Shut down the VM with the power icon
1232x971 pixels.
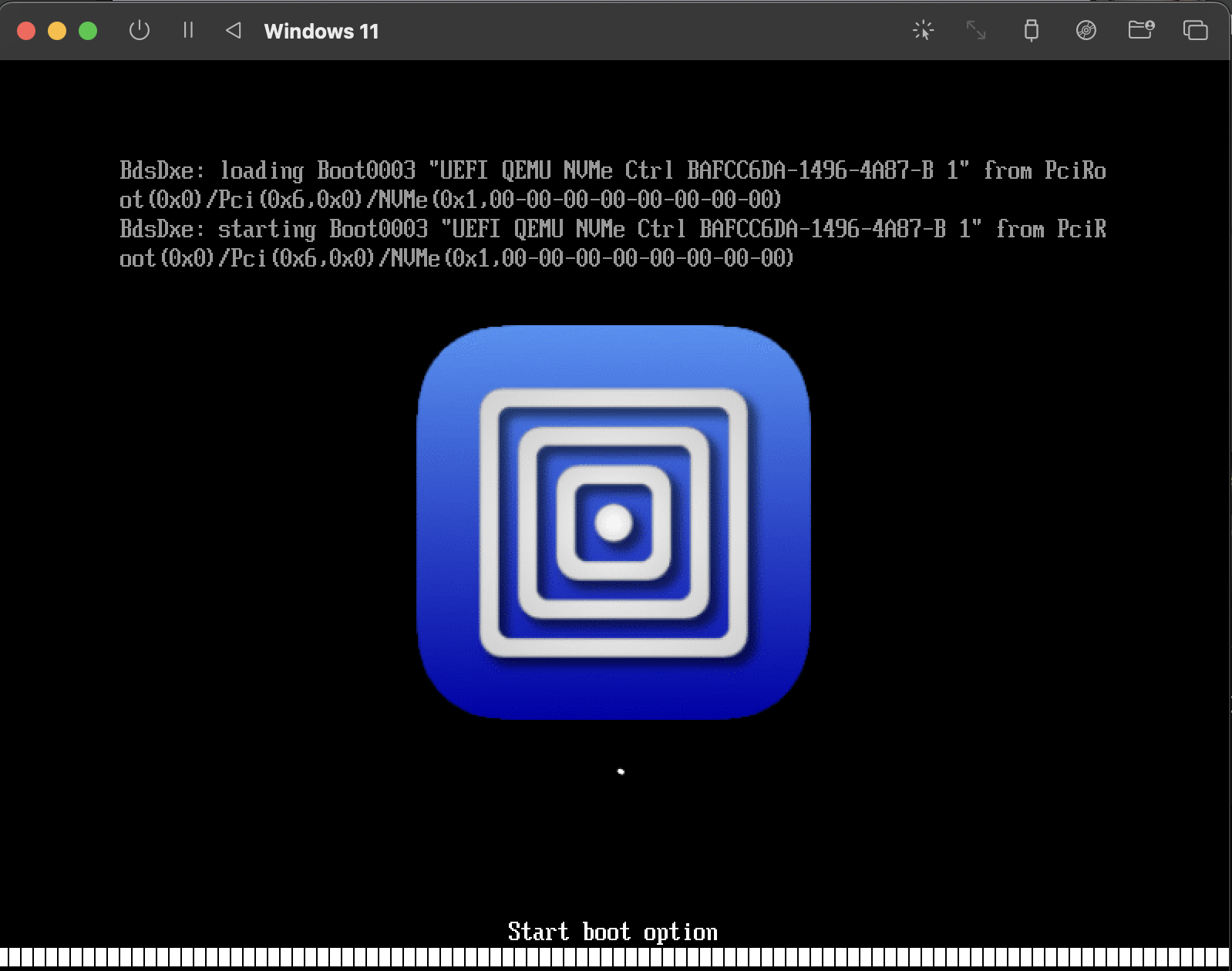139,31
